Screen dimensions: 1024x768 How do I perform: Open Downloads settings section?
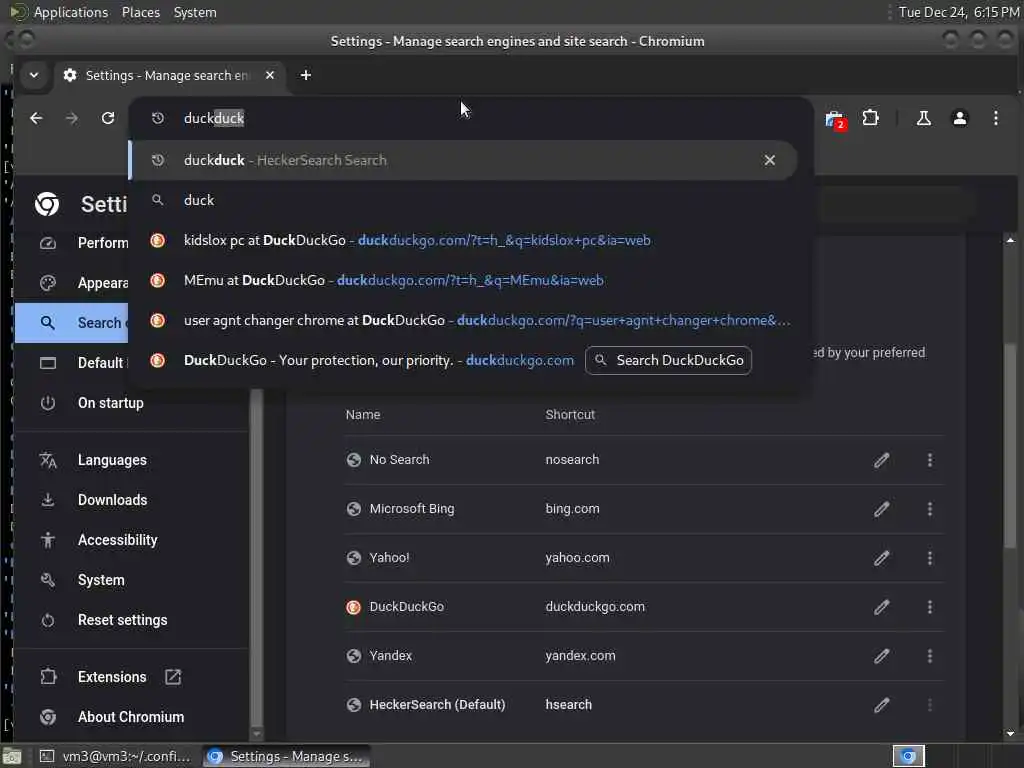pos(131,500)
